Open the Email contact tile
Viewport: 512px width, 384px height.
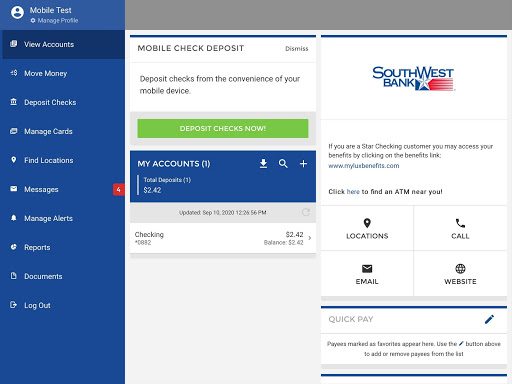367,274
